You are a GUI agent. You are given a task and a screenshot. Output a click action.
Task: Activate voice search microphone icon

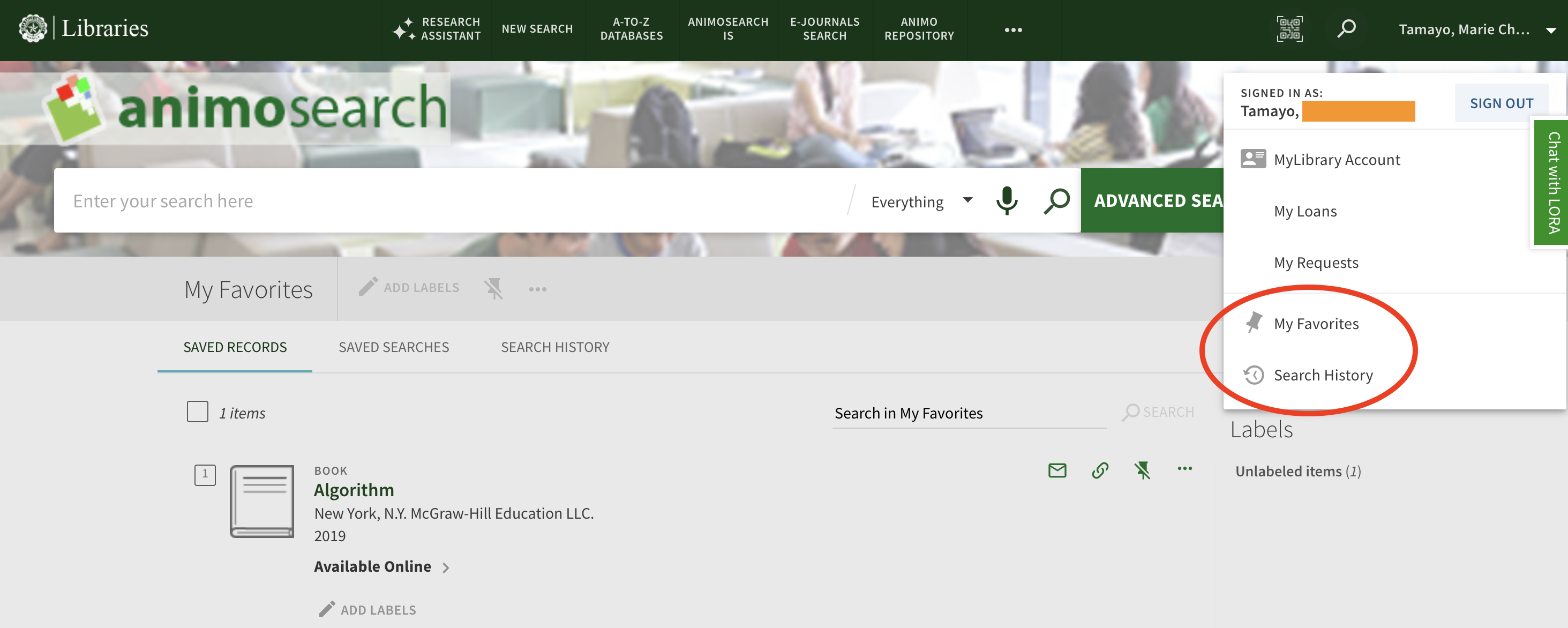pos(1006,200)
